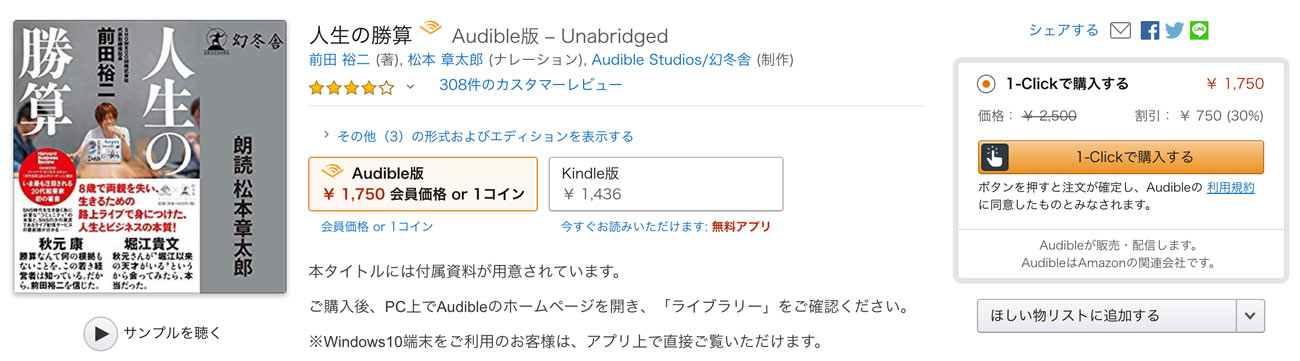Open the wish list dropdown arrow

point(1251,316)
